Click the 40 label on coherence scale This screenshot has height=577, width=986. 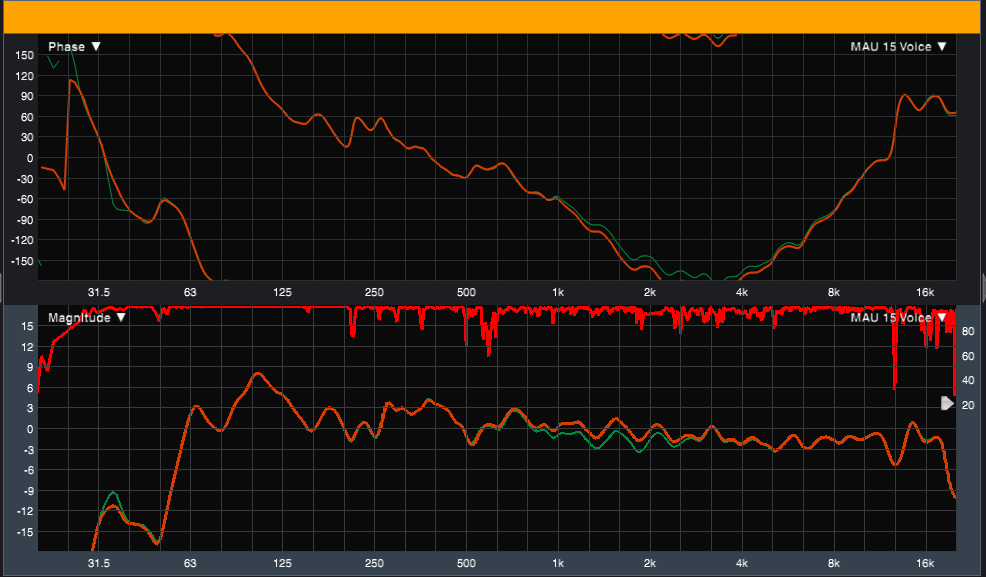click(x=968, y=380)
